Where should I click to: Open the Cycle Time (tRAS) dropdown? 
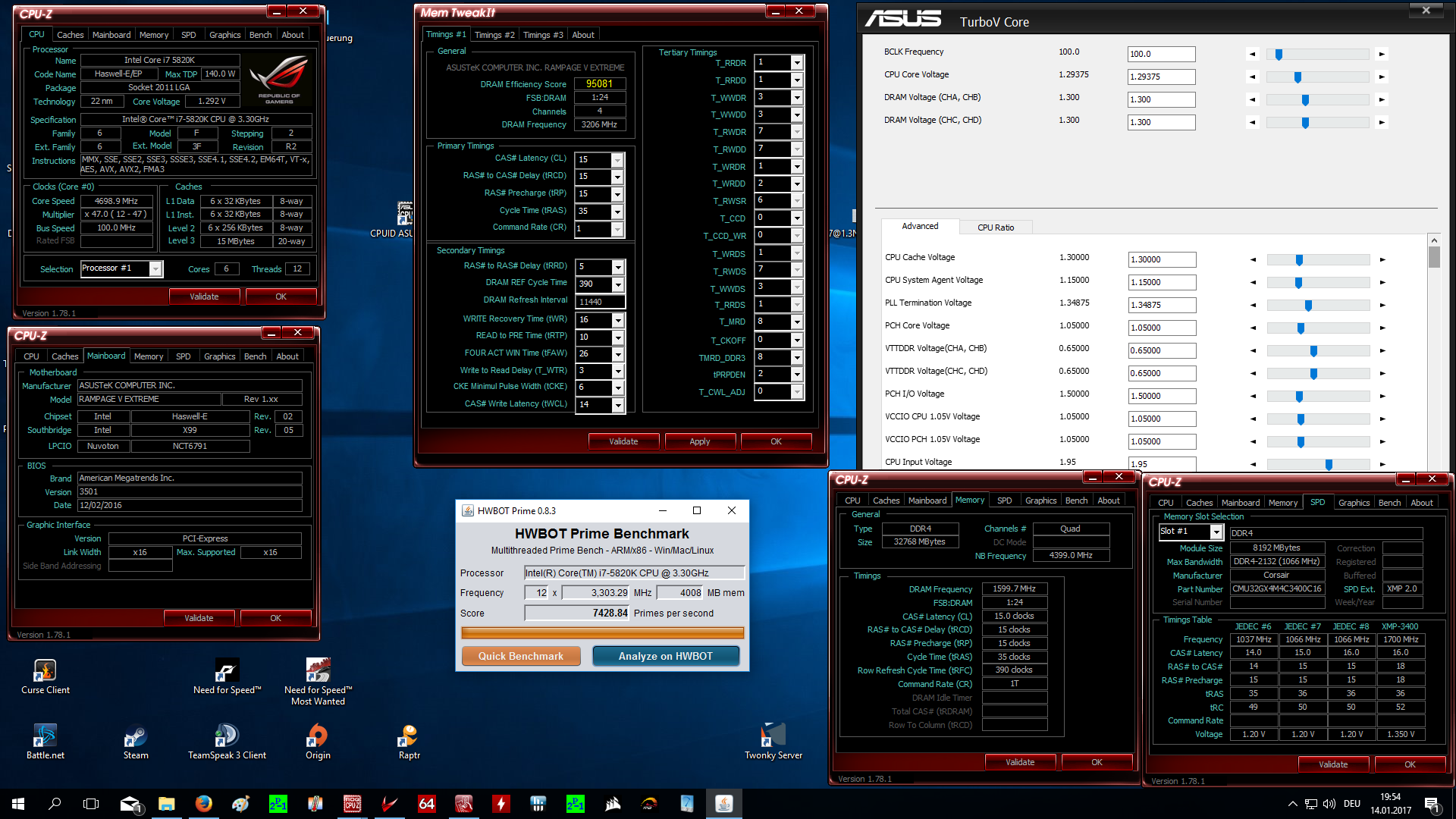coord(617,212)
